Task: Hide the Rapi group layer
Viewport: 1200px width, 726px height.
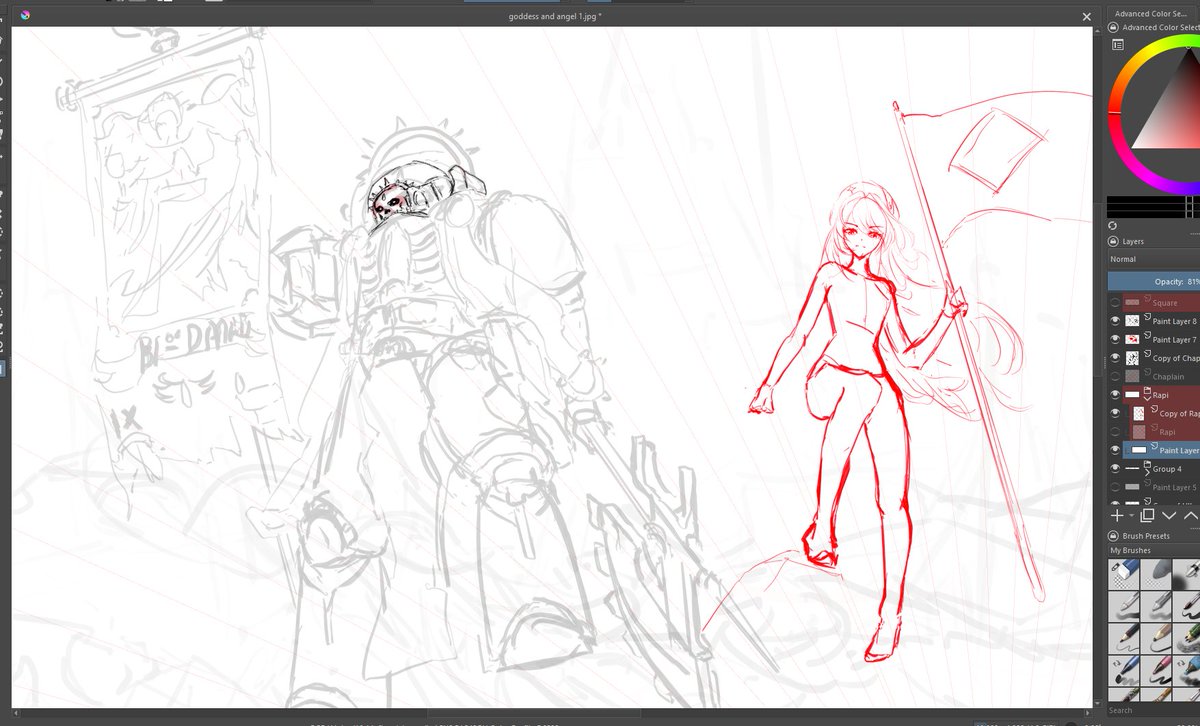Action: (x=1116, y=395)
